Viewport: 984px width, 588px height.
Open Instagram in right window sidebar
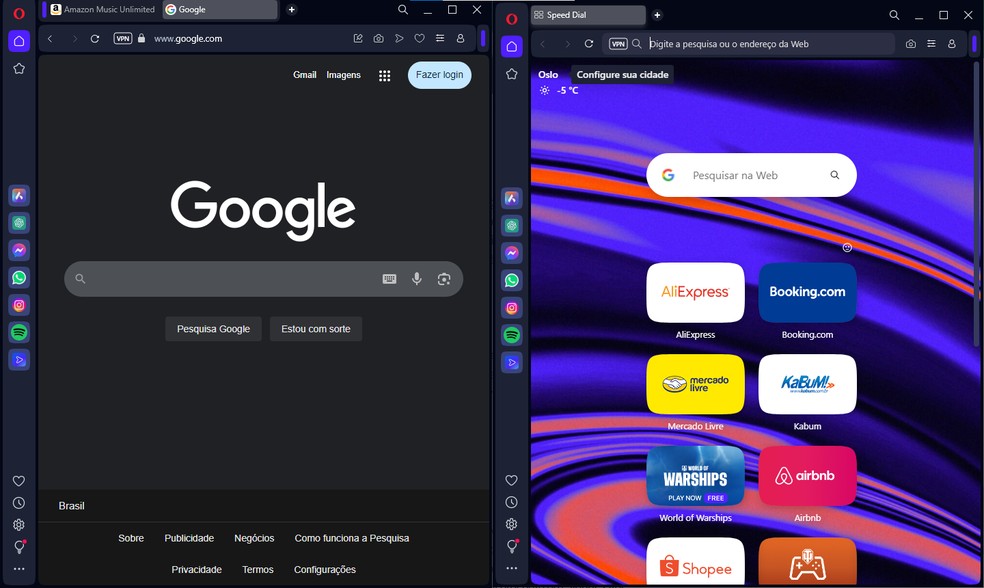coord(511,307)
